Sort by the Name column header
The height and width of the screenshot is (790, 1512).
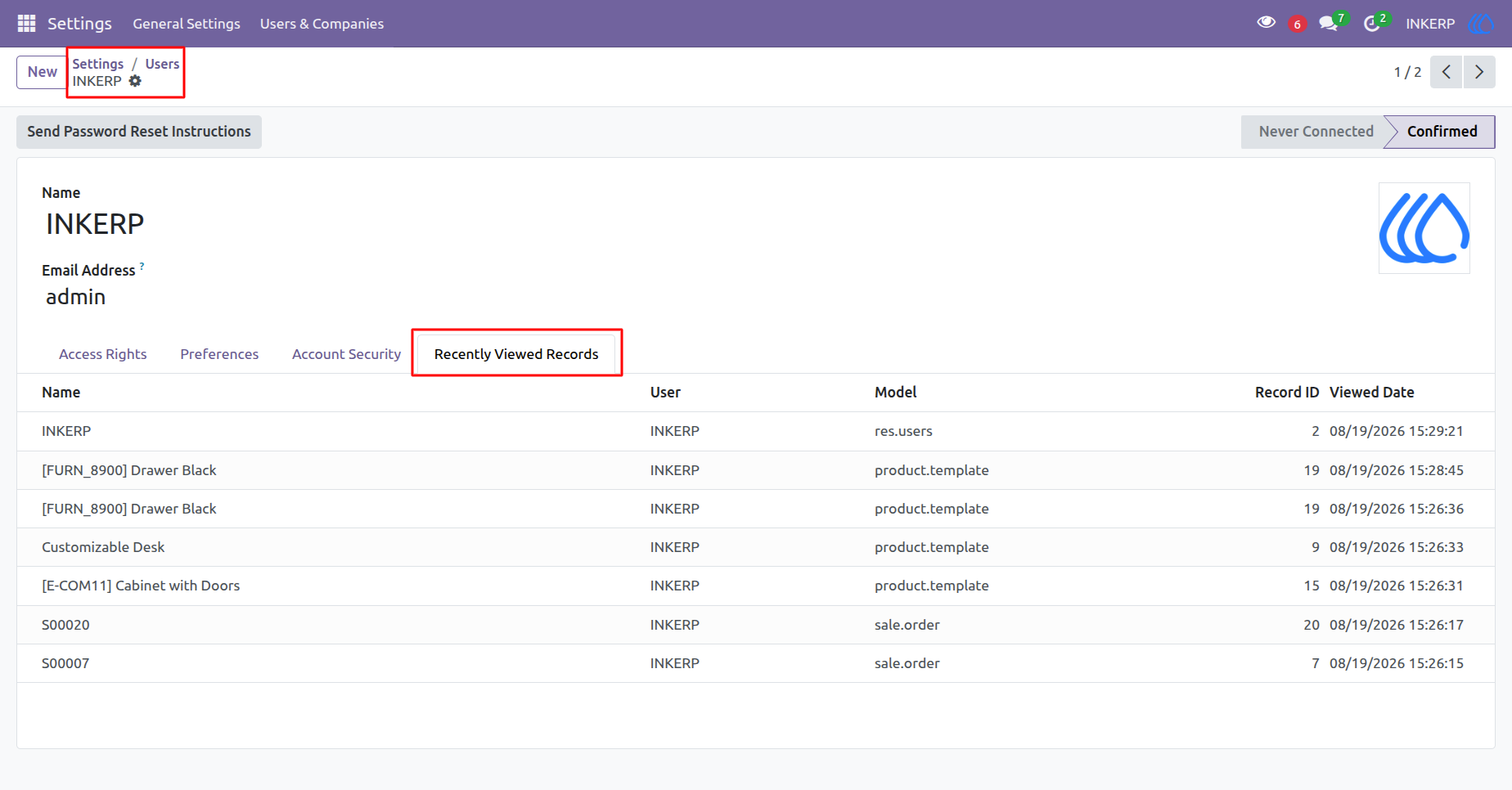(61, 393)
